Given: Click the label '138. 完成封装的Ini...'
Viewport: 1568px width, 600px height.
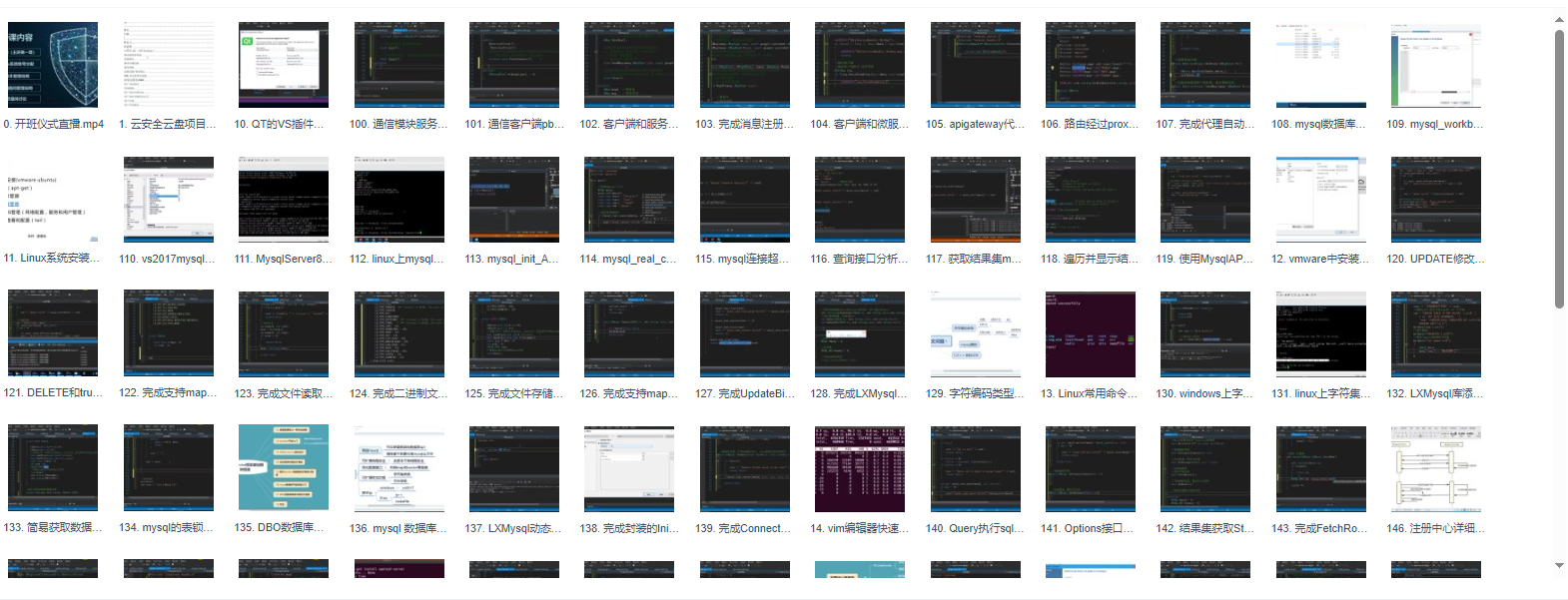Looking at the screenshot, I should [629, 529].
